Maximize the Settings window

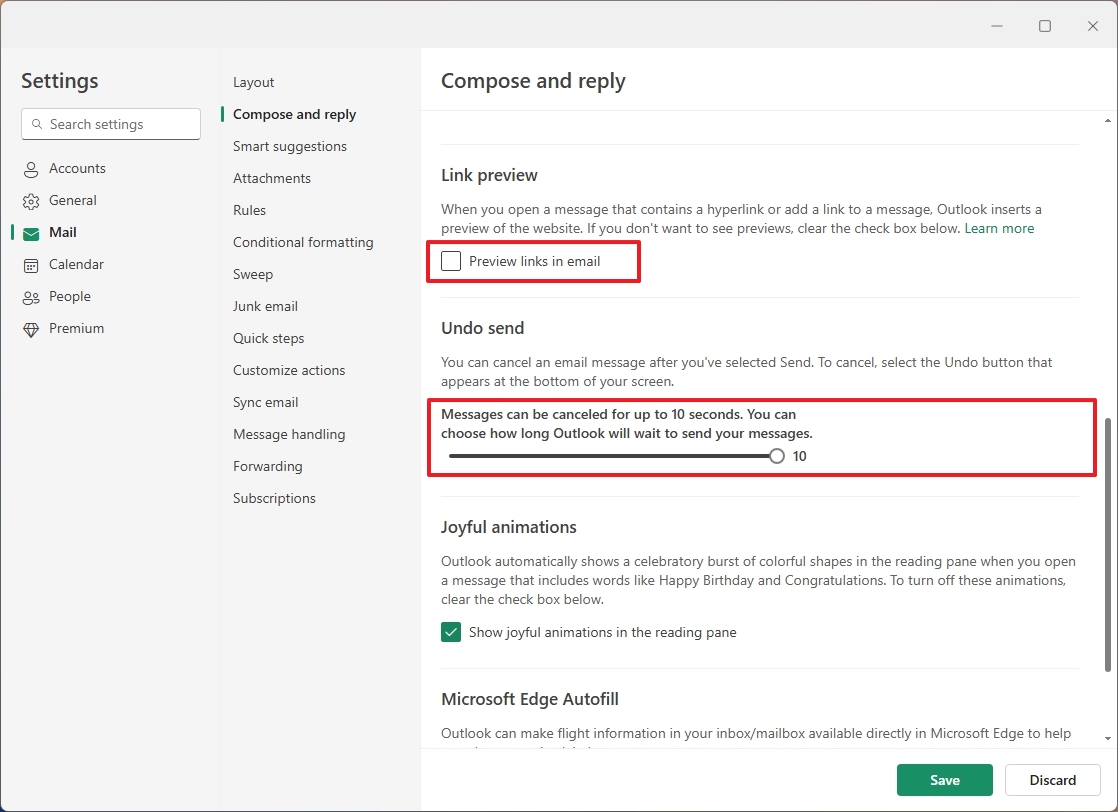tap(1045, 26)
